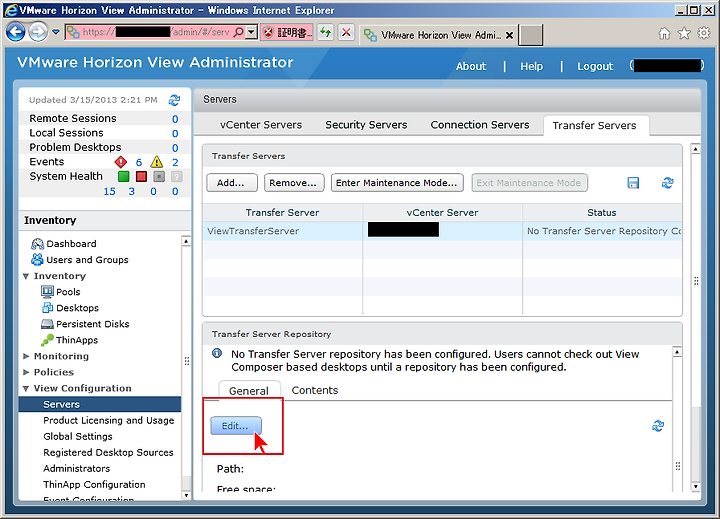The width and height of the screenshot is (720, 519).
Task: Open the About link in header
Action: point(471,66)
